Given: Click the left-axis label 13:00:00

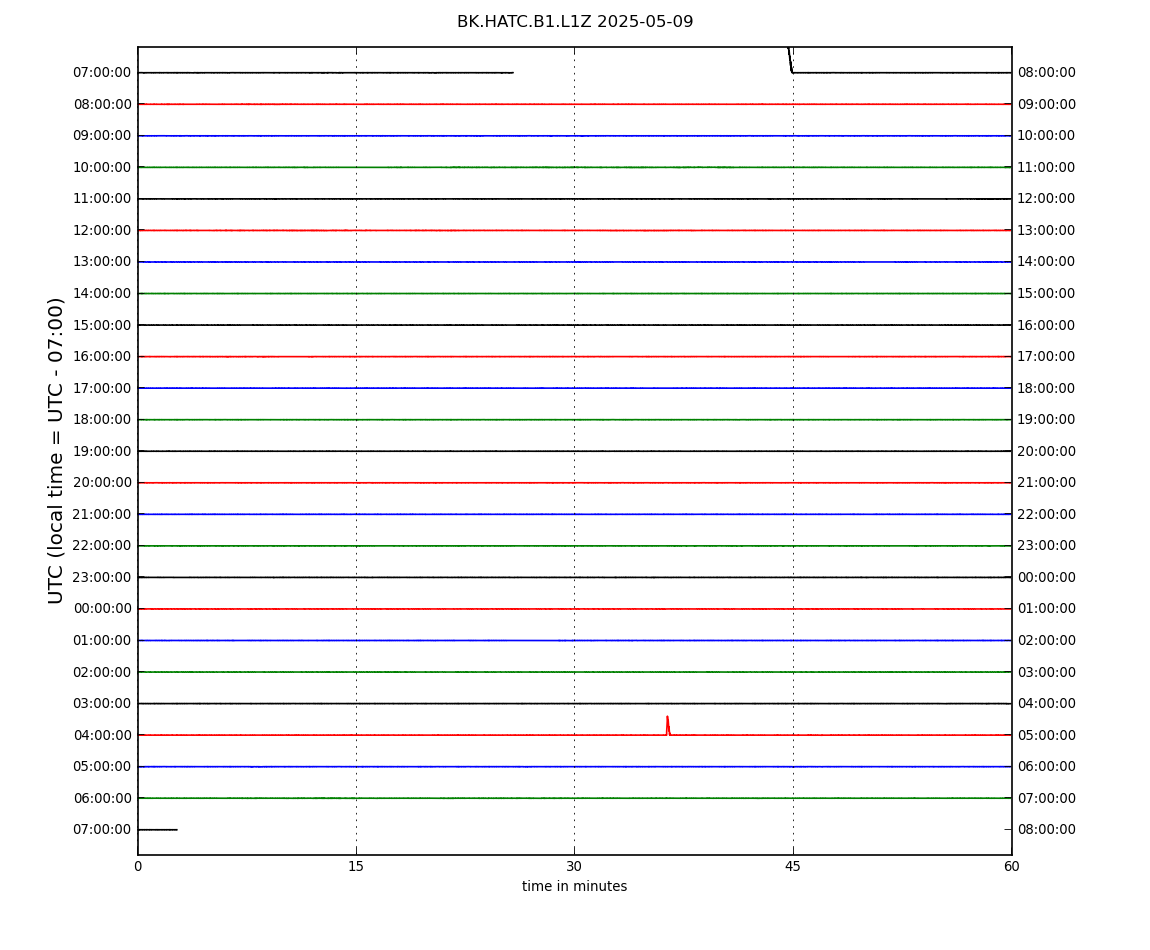Looking at the screenshot, I should 102,262.
